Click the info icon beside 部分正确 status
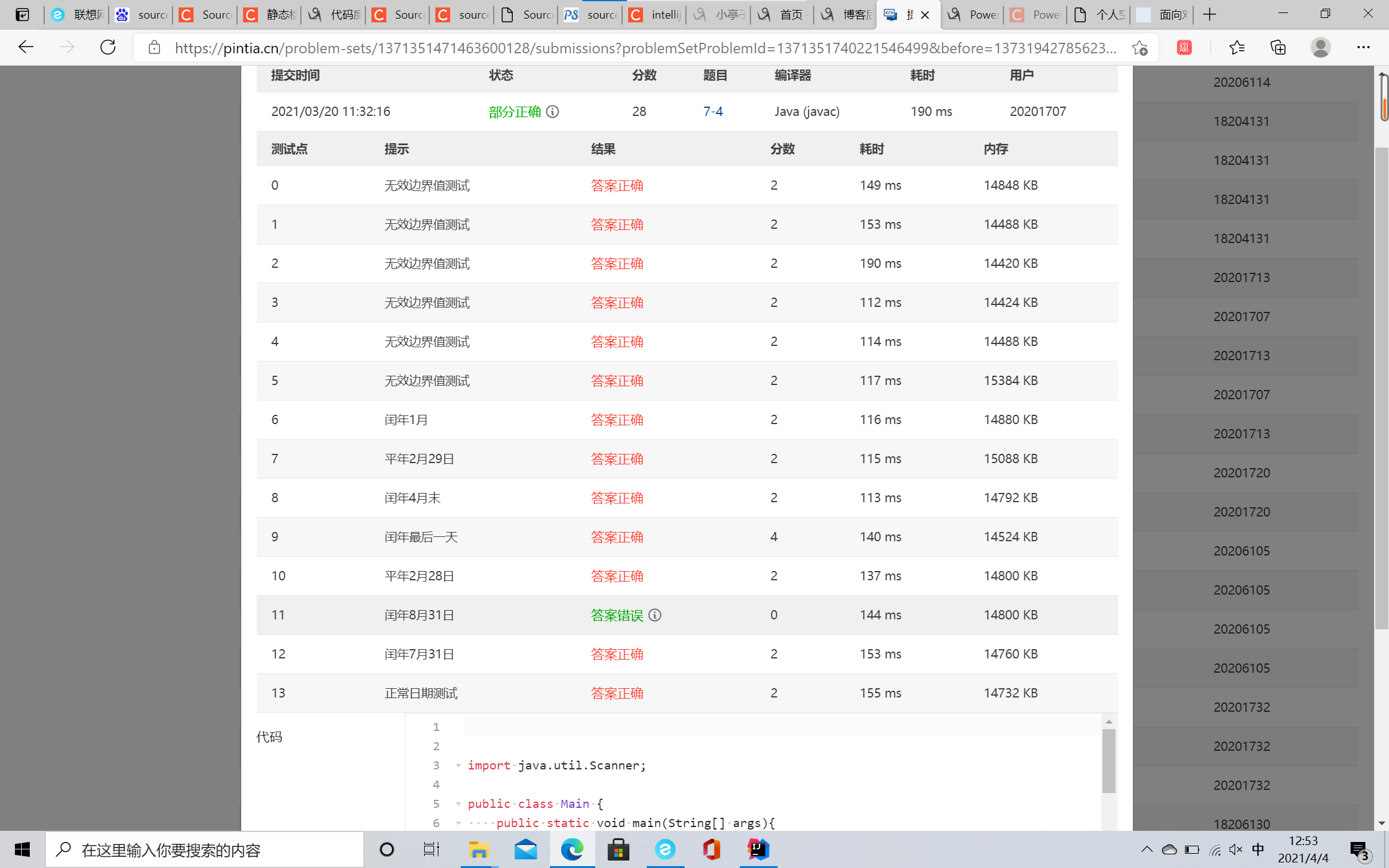The image size is (1389, 868). click(x=552, y=112)
